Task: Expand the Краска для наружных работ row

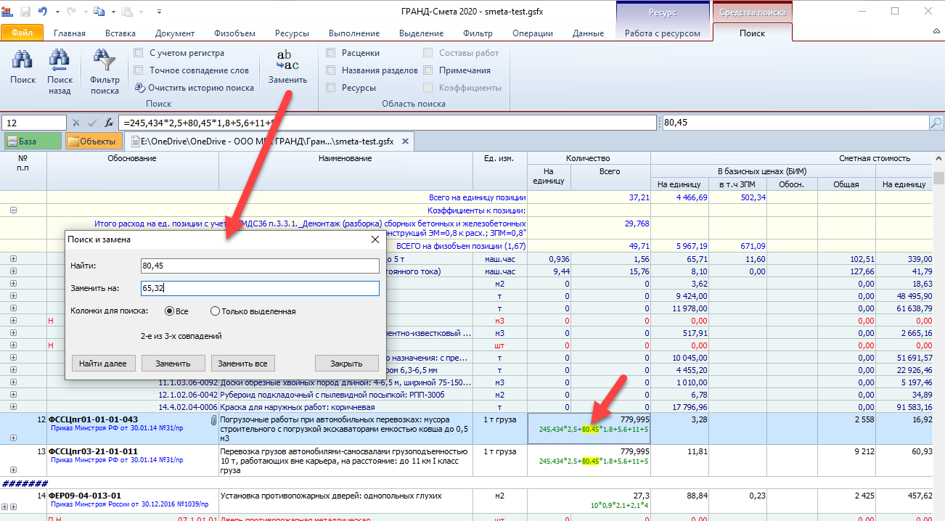Action: click(x=13, y=407)
